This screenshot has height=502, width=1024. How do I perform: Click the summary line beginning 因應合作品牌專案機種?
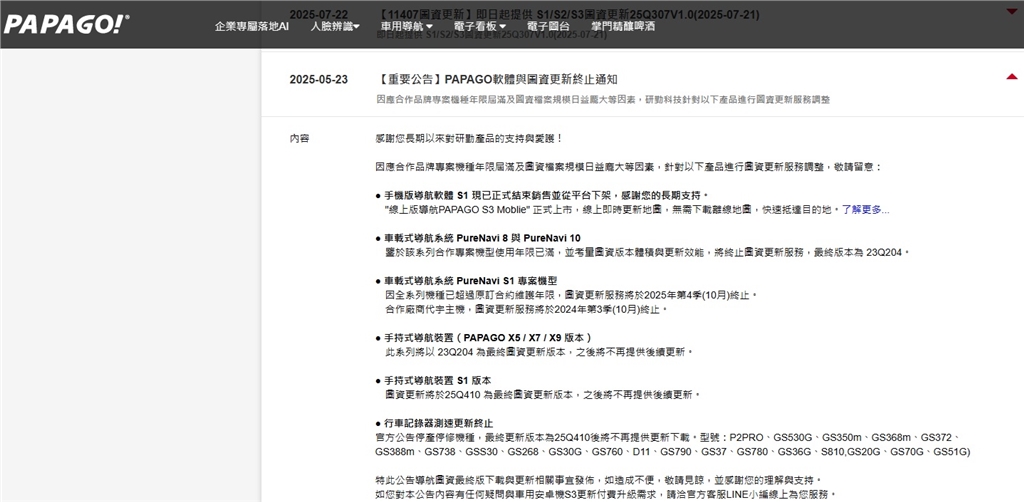pos(602,99)
